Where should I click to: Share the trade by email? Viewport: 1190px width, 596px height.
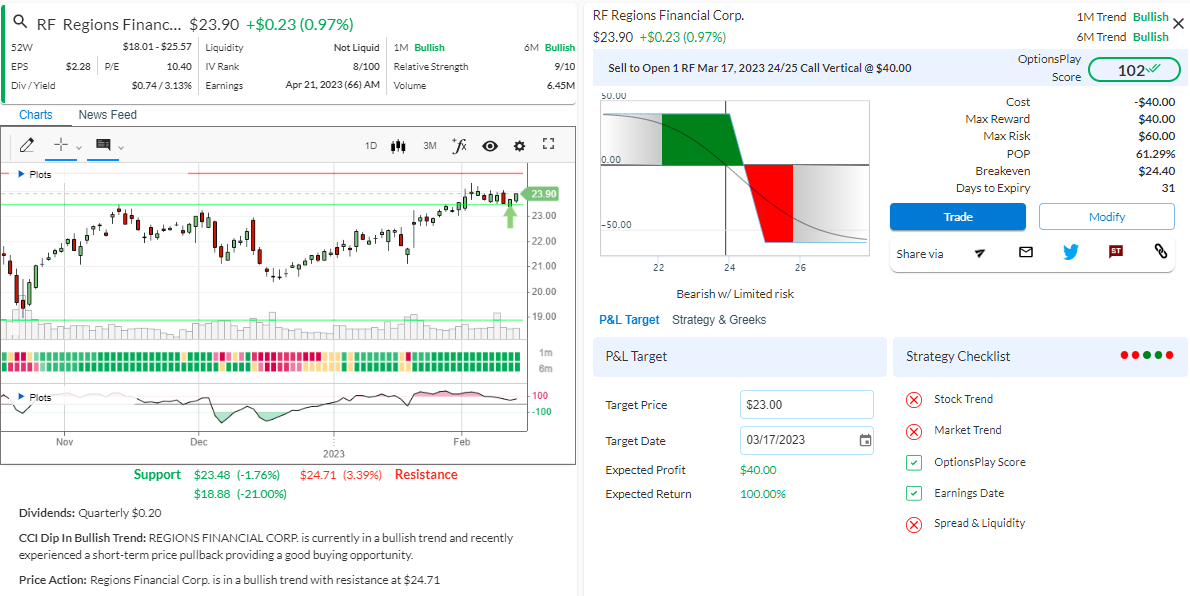pyautogui.click(x=1026, y=252)
